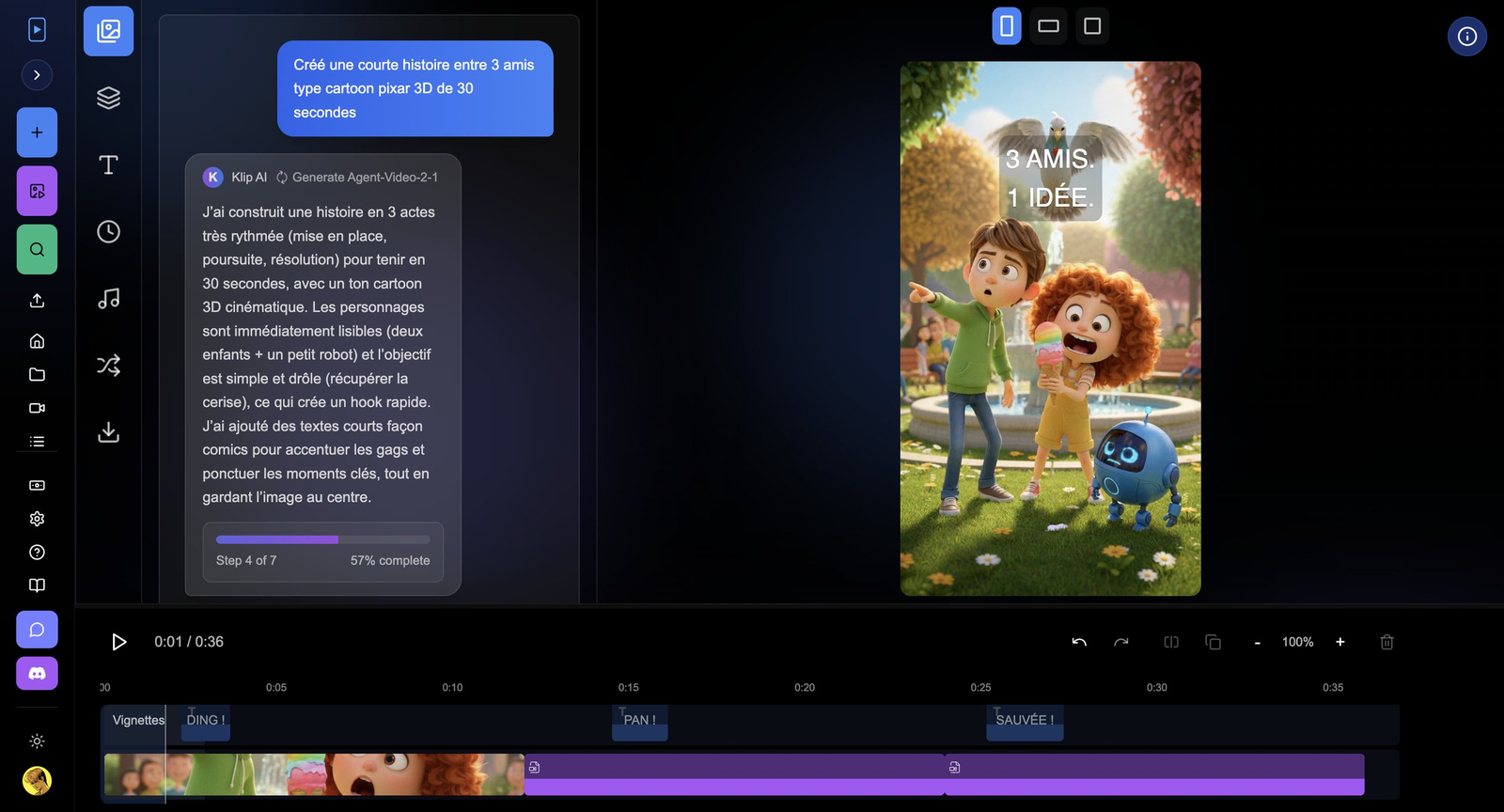Image resolution: width=1504 pixels, height=812 pixels.
Task: Select the 'PAN !' text clip
Action: (640, 721)
